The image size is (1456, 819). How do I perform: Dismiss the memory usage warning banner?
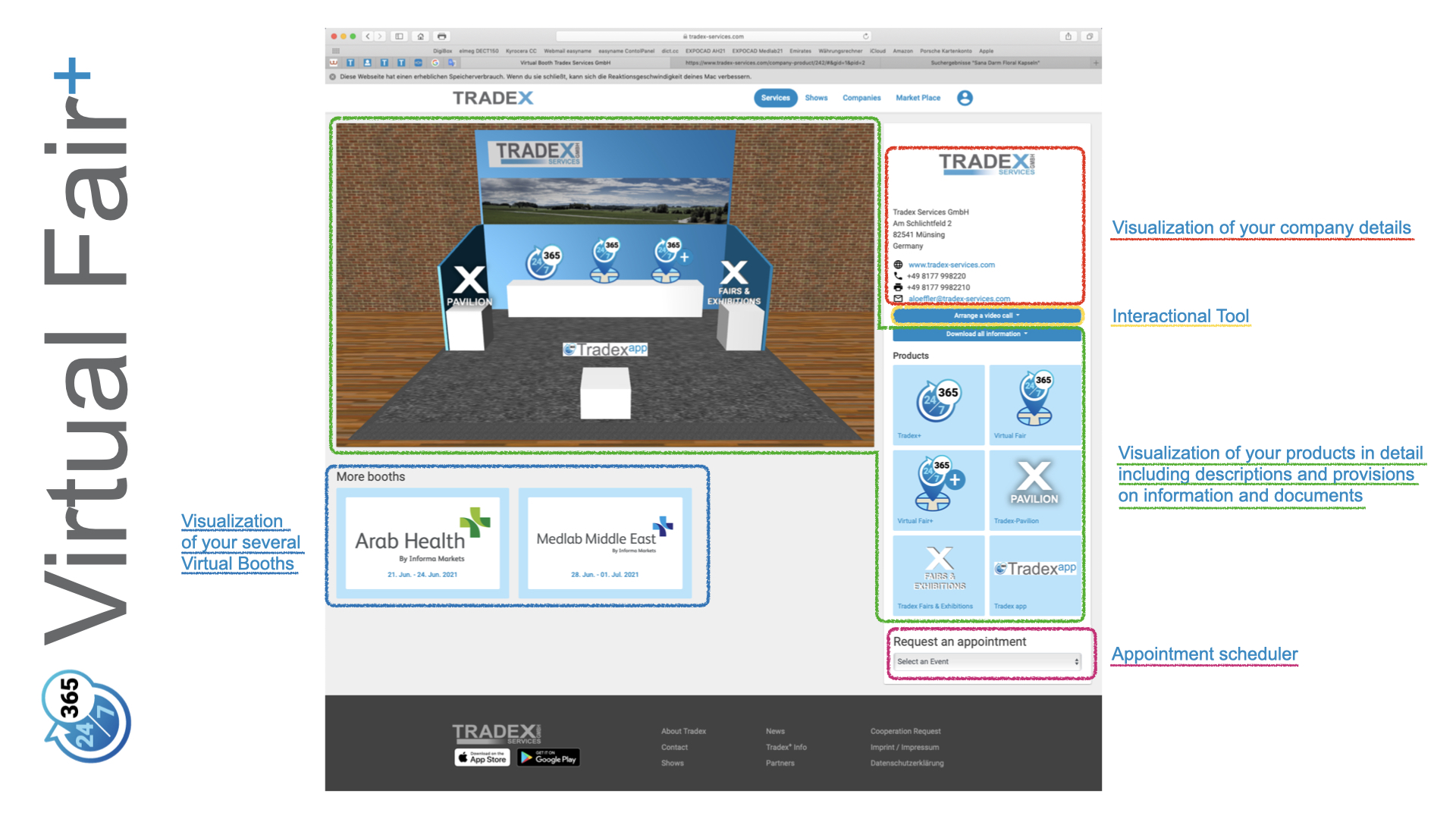[x=333, y=77]
